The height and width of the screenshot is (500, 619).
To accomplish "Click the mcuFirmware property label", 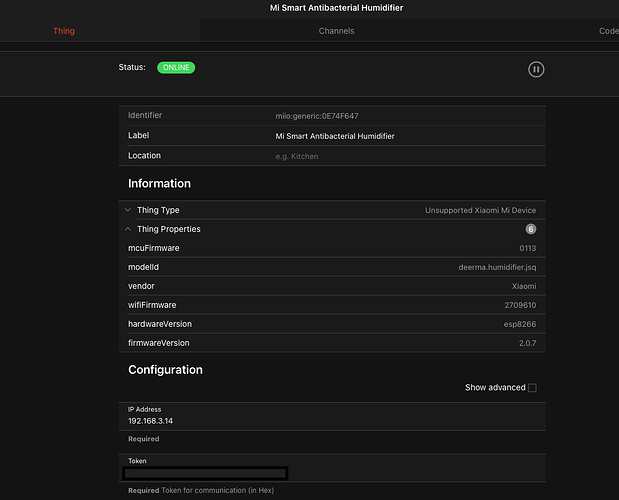I will click(x=154, y=248).
